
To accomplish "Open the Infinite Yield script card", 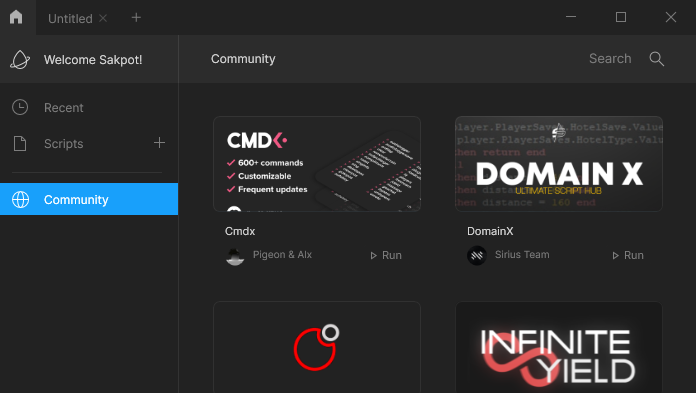I will pos(559,347).
